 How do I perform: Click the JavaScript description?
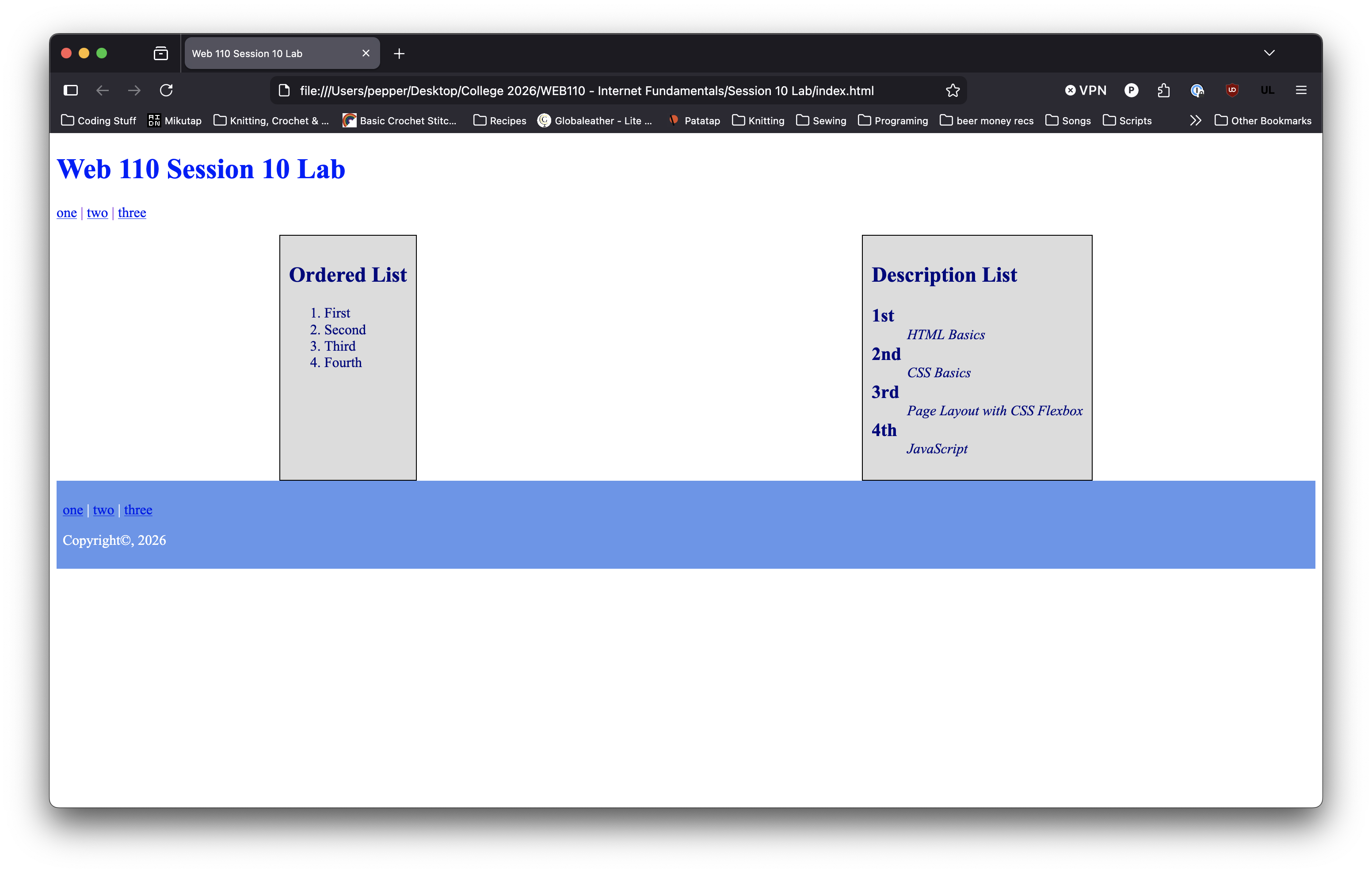tap(937, 449)
